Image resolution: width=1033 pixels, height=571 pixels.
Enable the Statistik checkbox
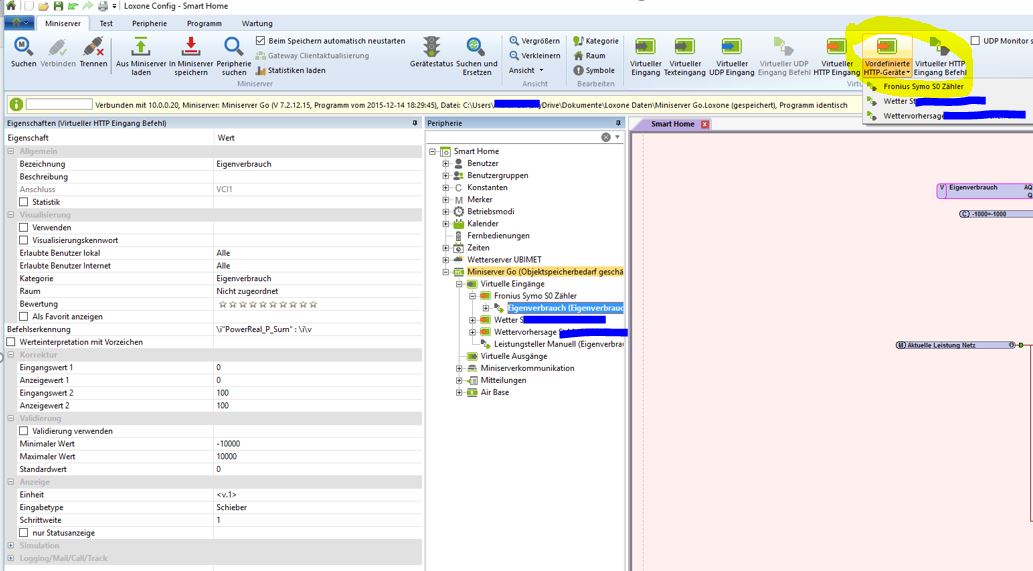click(x=24, y=202)
